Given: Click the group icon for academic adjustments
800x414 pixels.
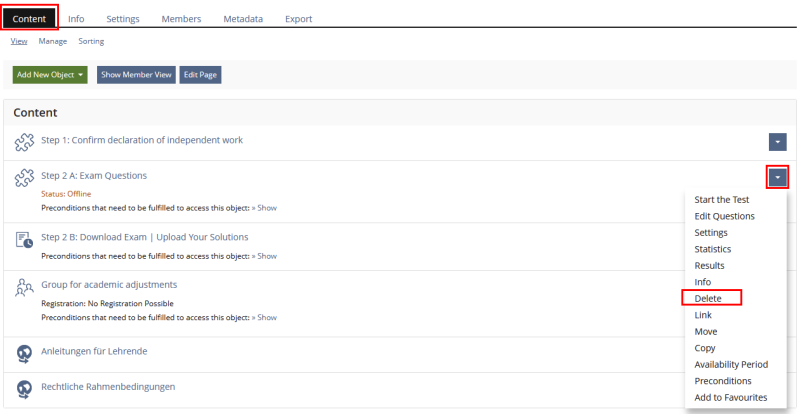Looking at the screenshot, I should tap(25, 287).
